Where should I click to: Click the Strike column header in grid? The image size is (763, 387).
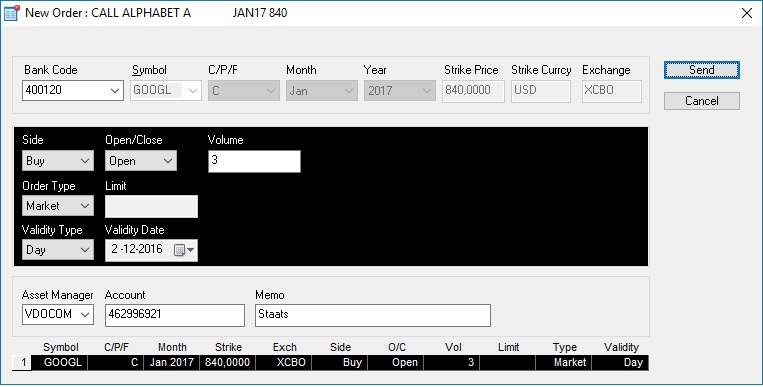[x=228, y=348]
